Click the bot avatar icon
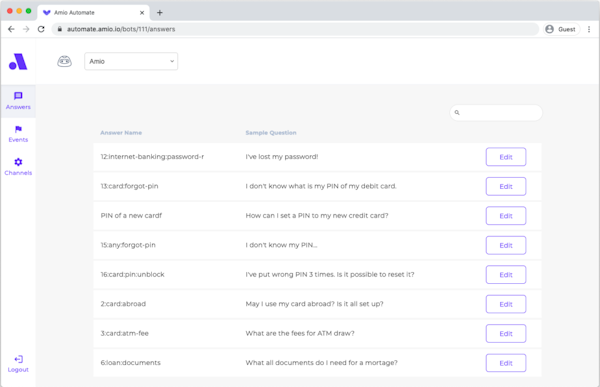The image size is (600, 387). click(64, 61)
